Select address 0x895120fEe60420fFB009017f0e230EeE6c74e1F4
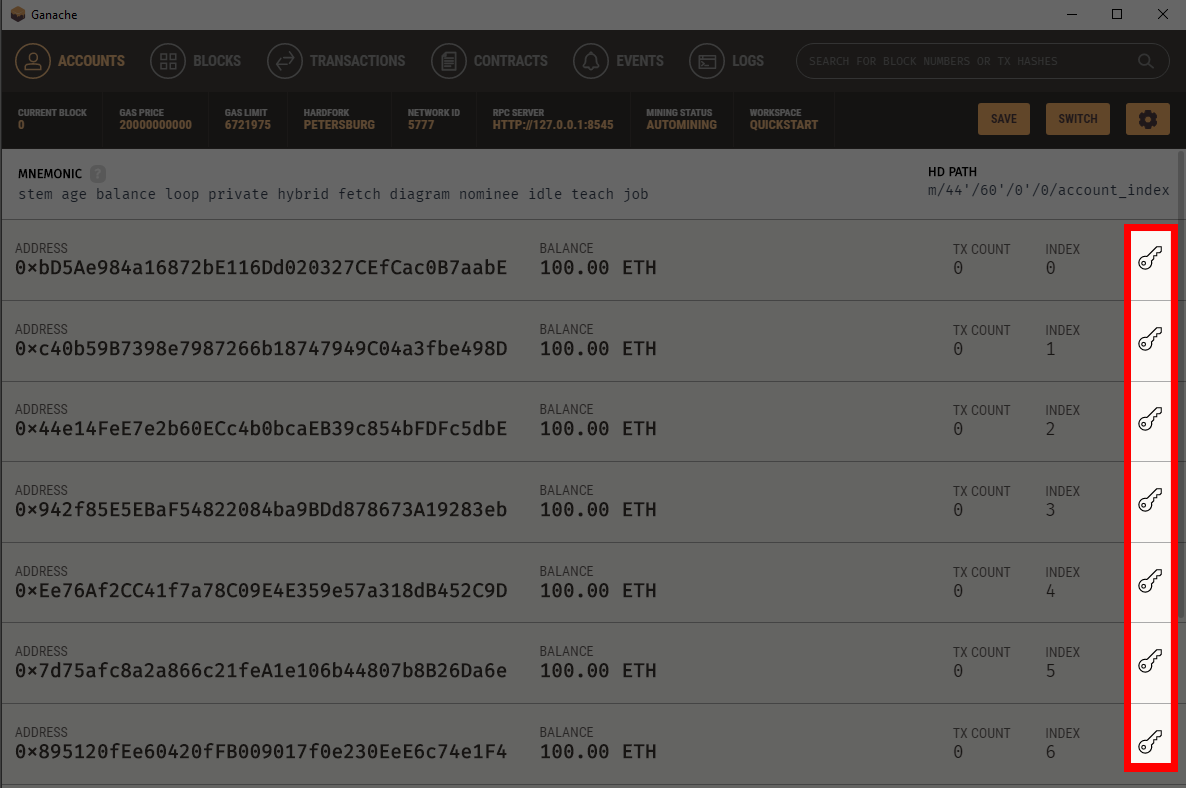The height and width of the screenshot is (788, 1186). click(x=261, y=752)
